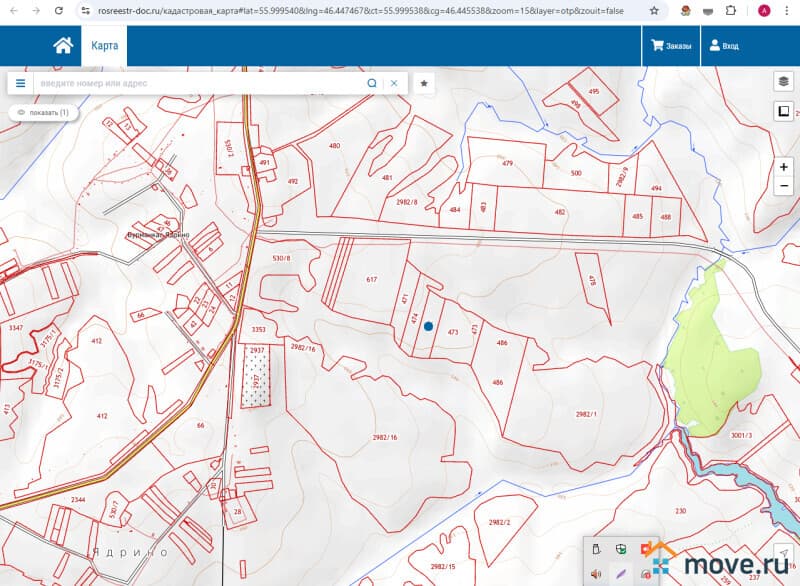Click the star favorites button
The height and width of the screenshot is (586, 800).
coord(424,83)
